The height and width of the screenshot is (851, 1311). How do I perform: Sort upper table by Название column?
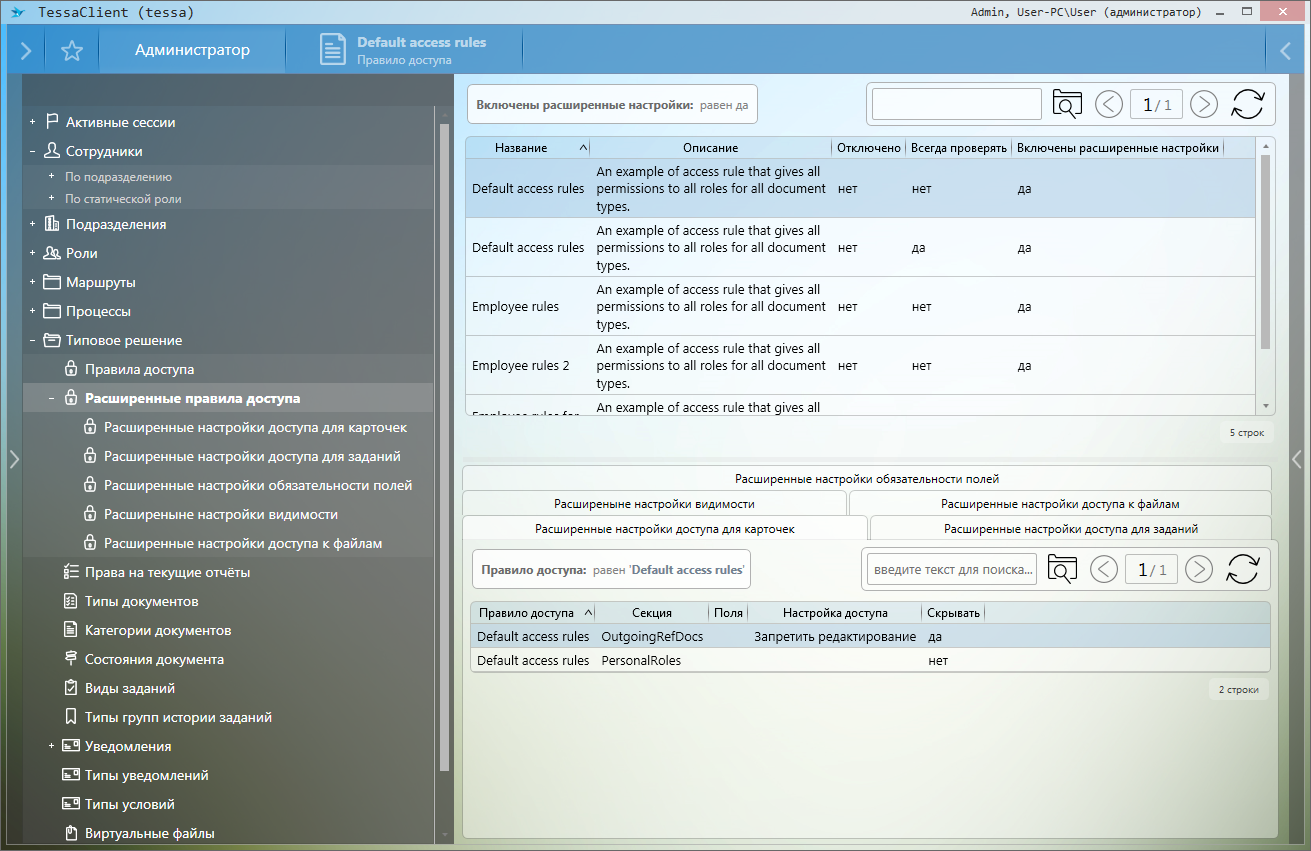pos(521,148)
